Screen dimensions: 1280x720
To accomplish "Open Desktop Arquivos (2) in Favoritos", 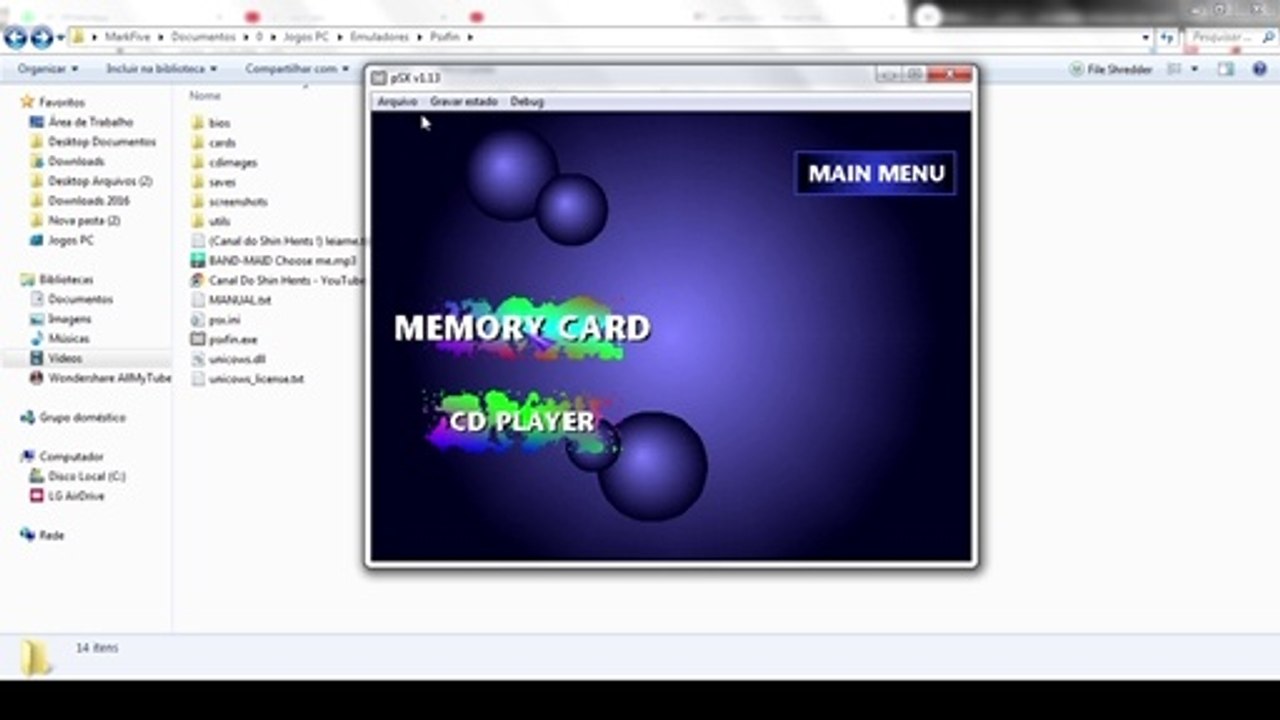I will click(100, 181).
